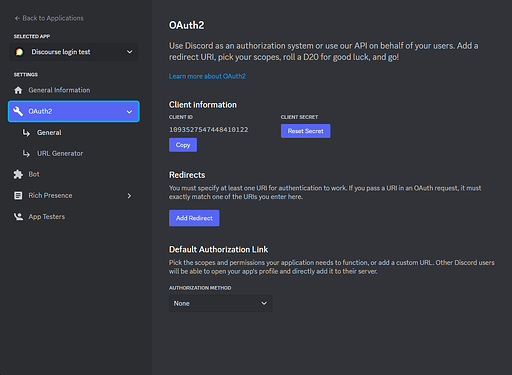Open the selected app dropdown

[74, 52]
